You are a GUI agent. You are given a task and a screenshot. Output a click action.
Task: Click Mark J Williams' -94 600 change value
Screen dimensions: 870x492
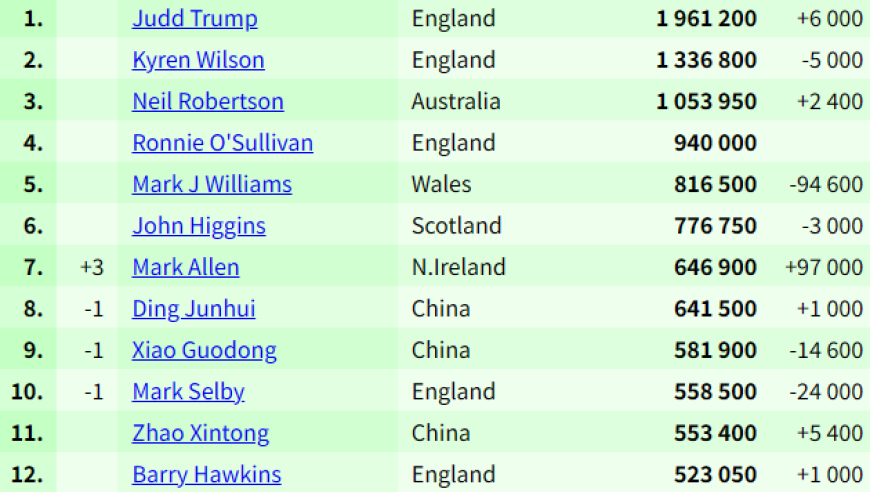point(826,185)
